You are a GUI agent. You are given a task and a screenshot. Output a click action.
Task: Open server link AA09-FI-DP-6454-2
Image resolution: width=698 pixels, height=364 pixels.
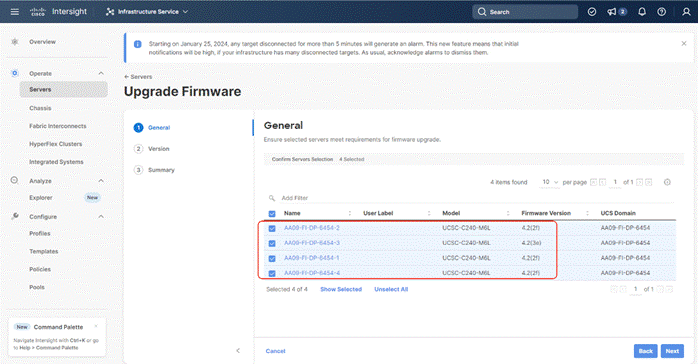coord(312,228)
